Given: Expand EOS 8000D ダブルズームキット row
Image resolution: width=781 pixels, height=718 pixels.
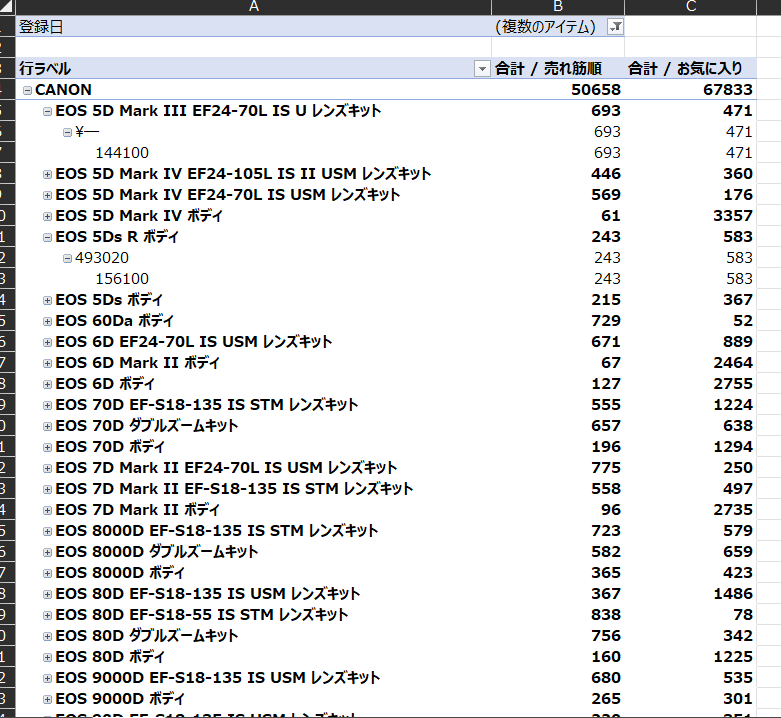Looking at the screenshot, I should point(47,552).
